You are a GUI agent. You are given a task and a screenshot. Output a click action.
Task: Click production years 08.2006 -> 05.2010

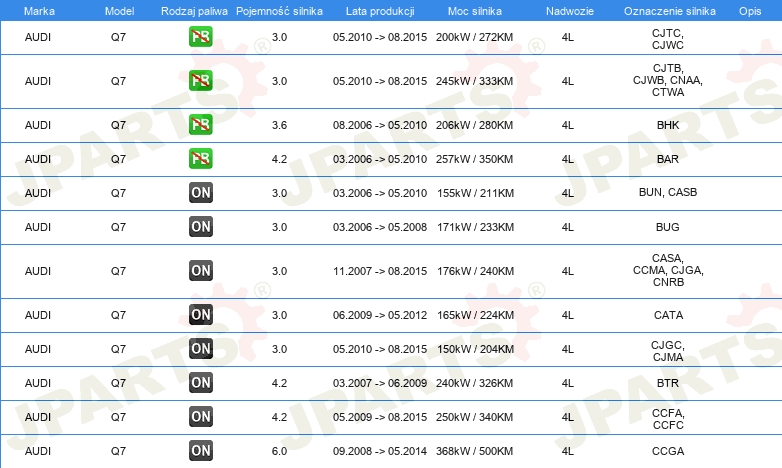380,125
